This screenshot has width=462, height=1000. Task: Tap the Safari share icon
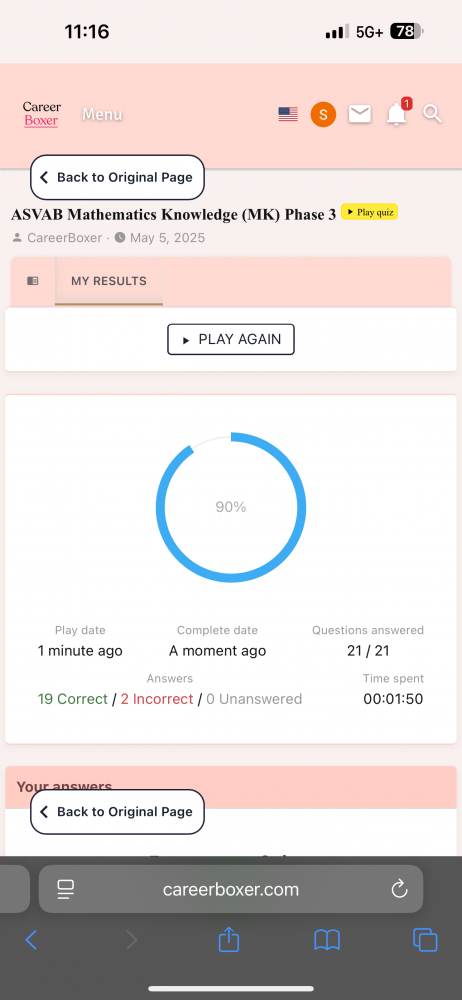pyautogui.click(x=228, y=939)
